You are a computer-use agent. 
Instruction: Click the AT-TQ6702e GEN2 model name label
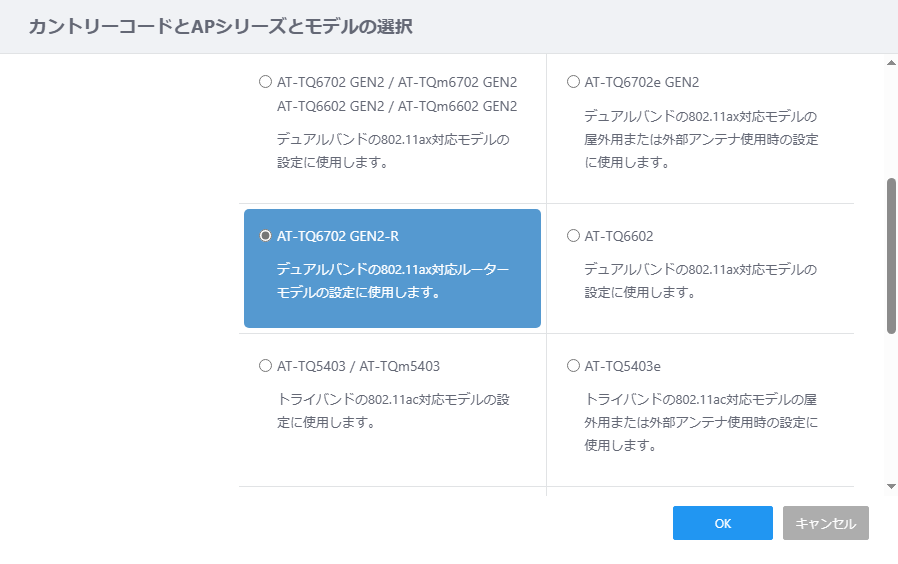tap(641, 82)
